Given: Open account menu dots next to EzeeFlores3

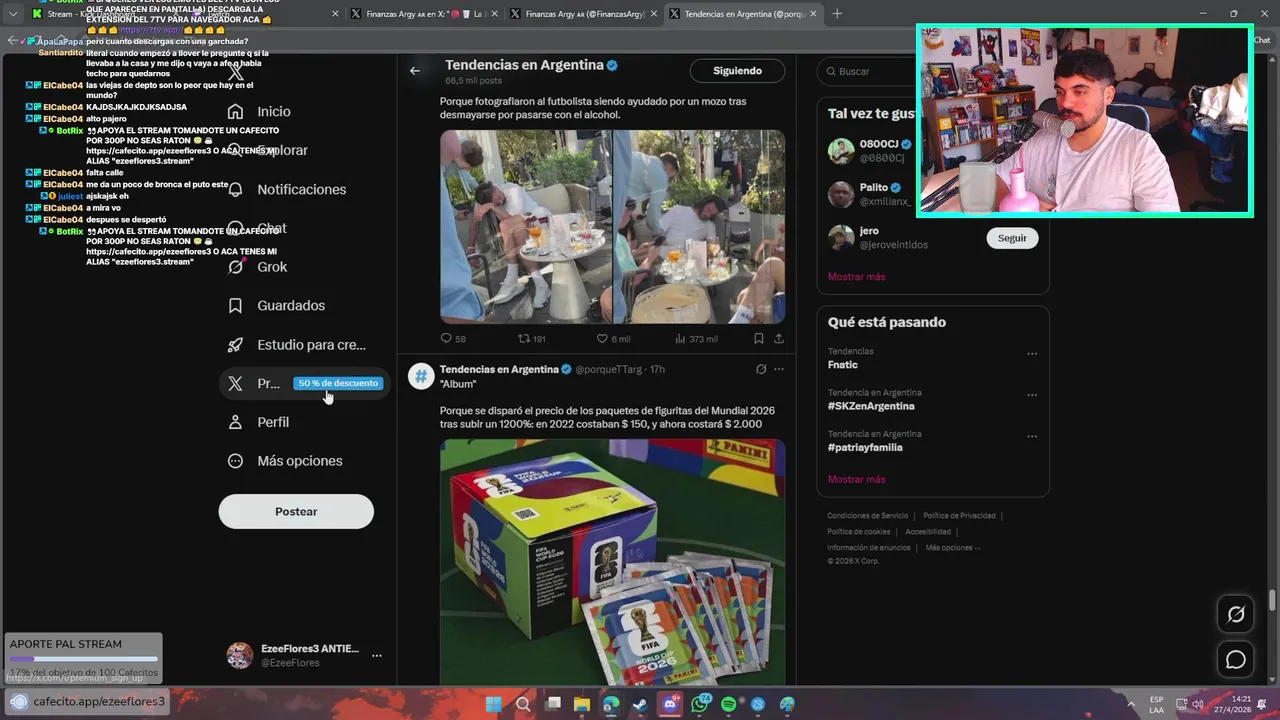Looking at the screenshot, I should coord(377,656).
